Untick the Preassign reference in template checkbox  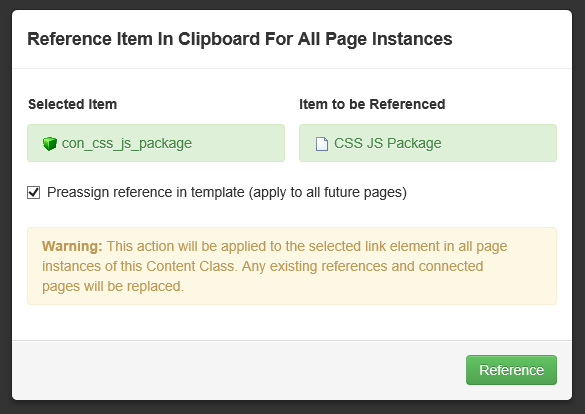[34, 192]
